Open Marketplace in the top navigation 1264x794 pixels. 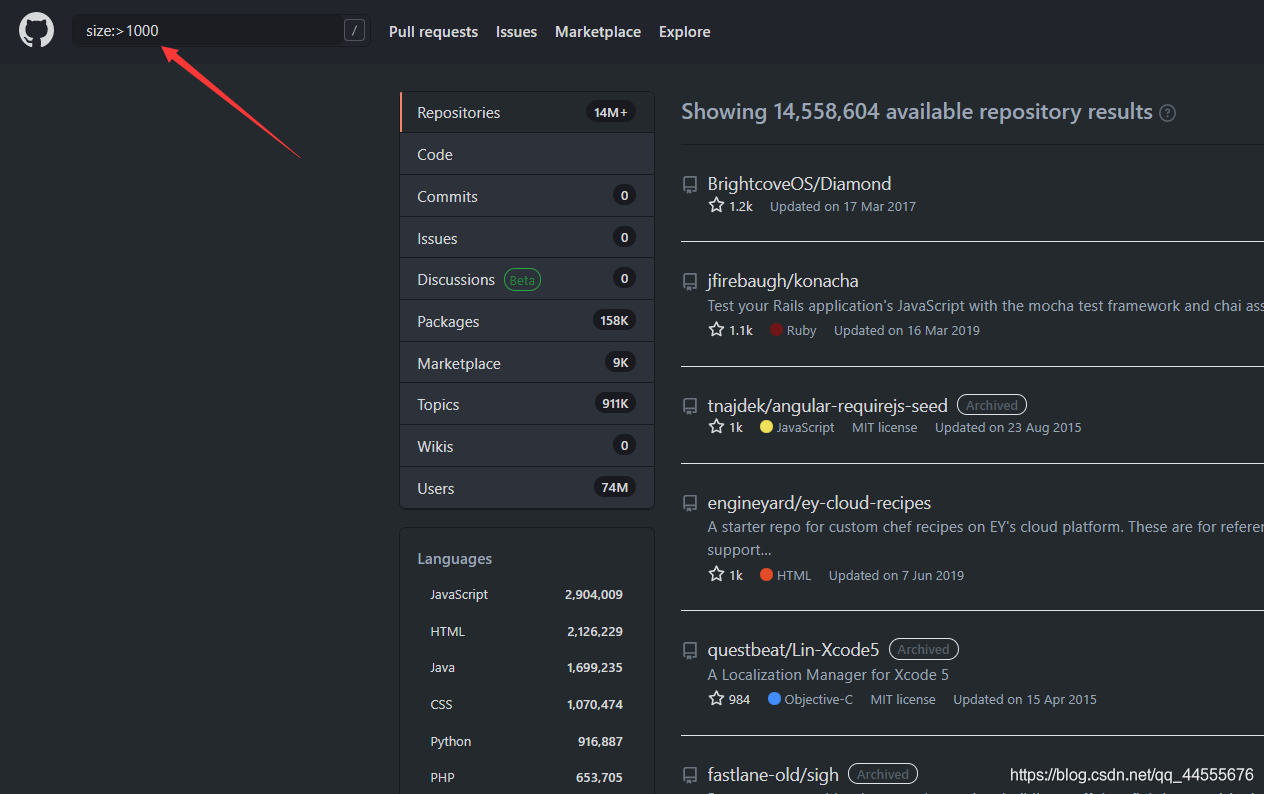click(598, 32)
